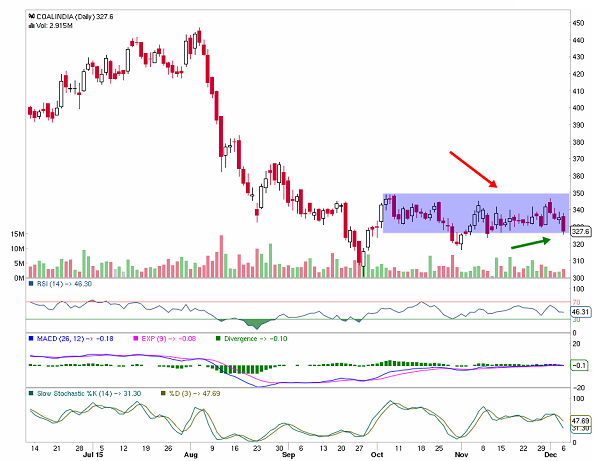594x461 pixels.
Task: Select the Vol: 2.915M label
Action: tap(55, 26)
